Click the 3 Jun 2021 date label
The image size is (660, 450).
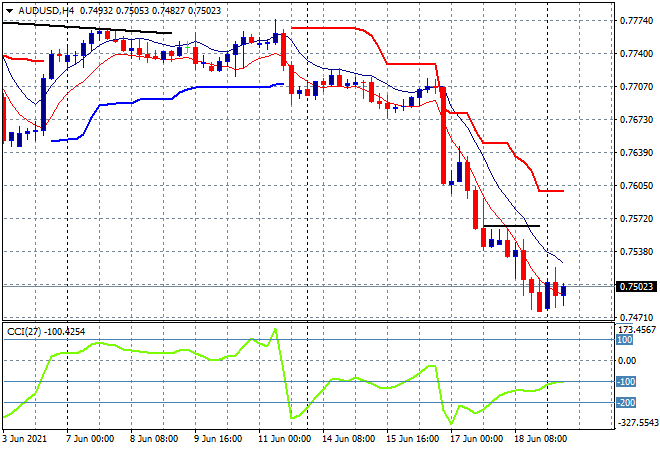(x=24, y=439)
